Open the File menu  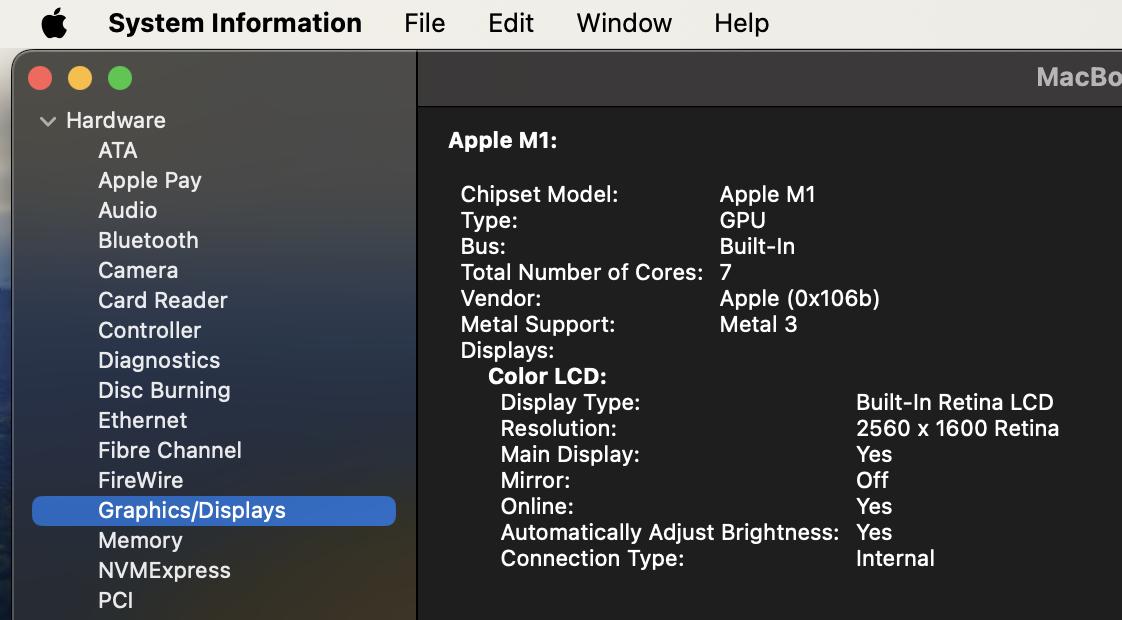[x=424, y=23]
